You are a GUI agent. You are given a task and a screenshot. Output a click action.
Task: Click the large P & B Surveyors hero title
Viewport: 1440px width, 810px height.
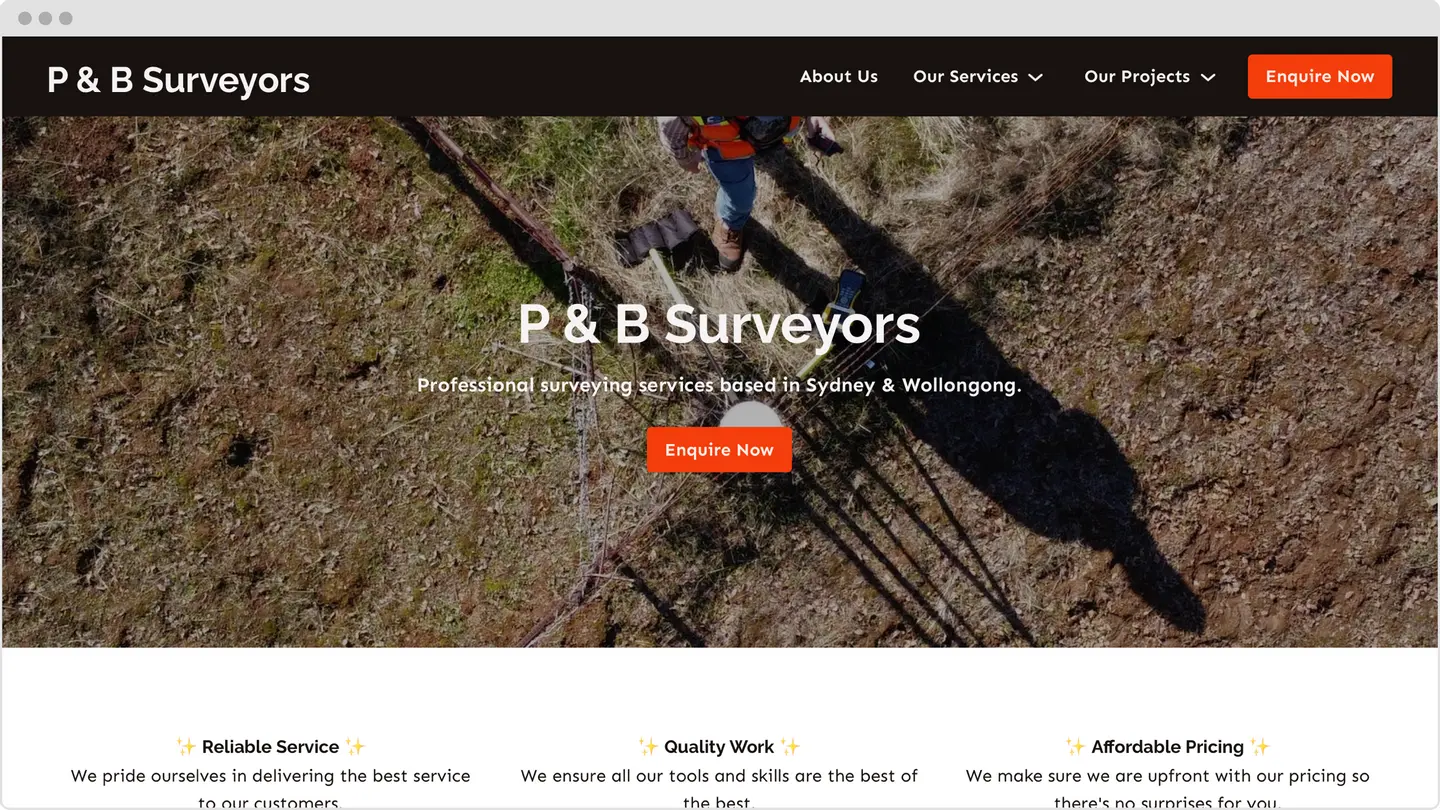[719, 325]
